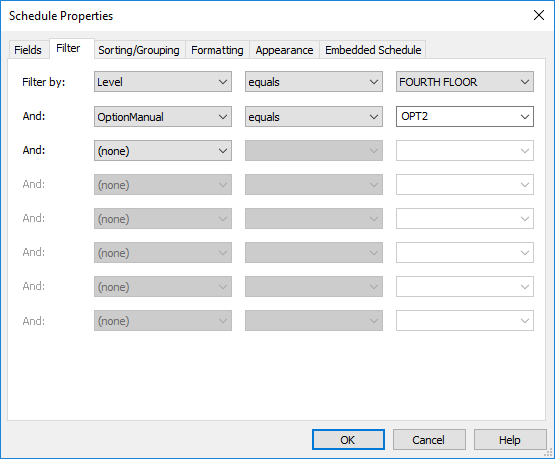Expand the Level filter field dropdown
Screen dimensions: 555x459
(x=163, y=82)
